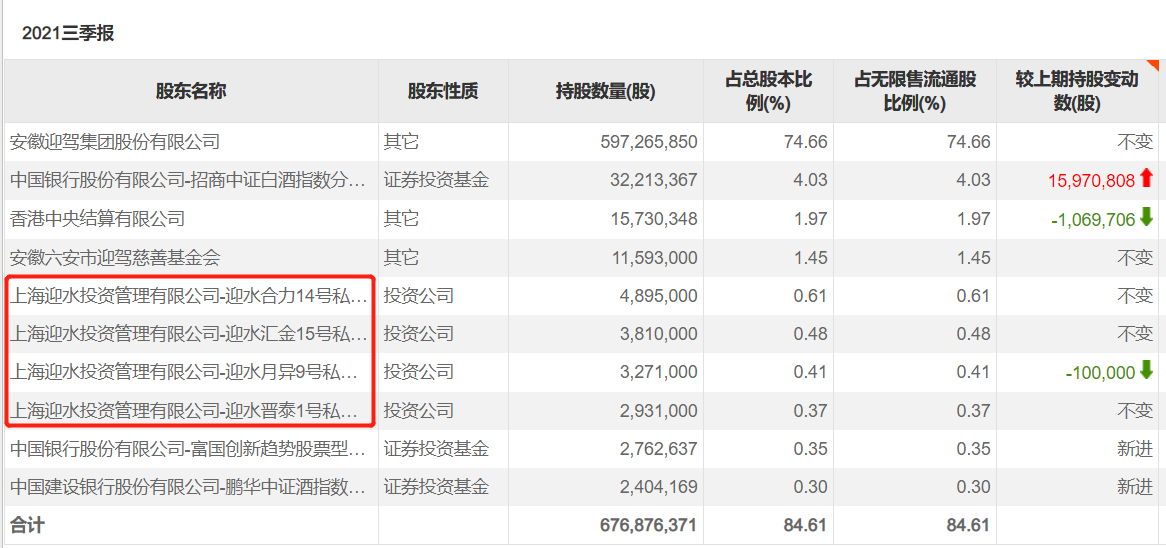1166x548 pixels.
Task: Click 新进 in the 富国创新趋势 row
Action: [x=1136, y=448]
